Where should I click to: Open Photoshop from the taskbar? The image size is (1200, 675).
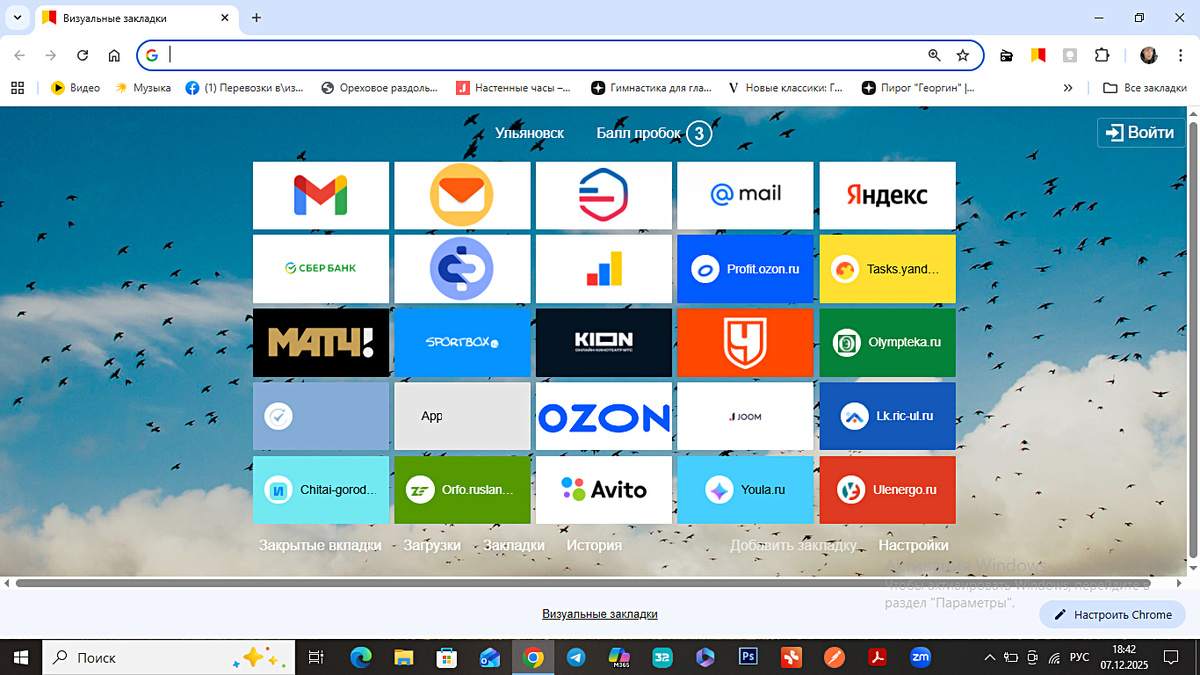click(x=748, y=657)
